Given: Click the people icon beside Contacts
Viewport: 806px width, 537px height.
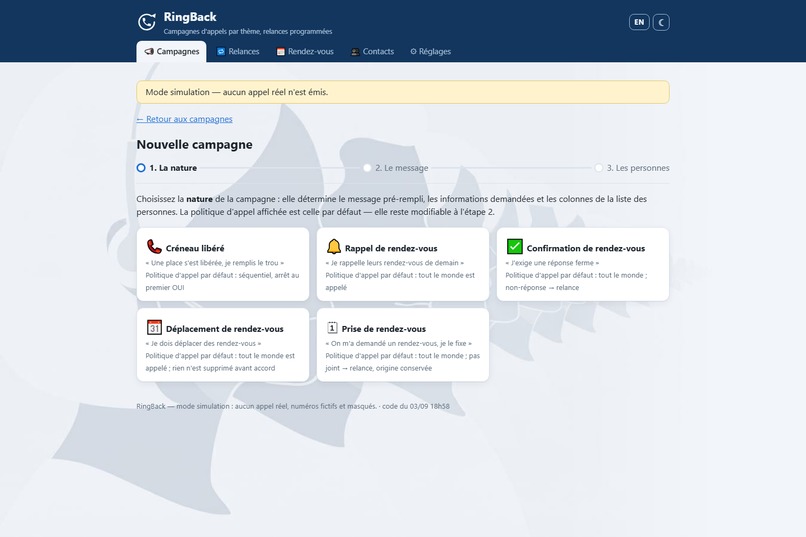Looking at the screenshot, I should 355,51.
